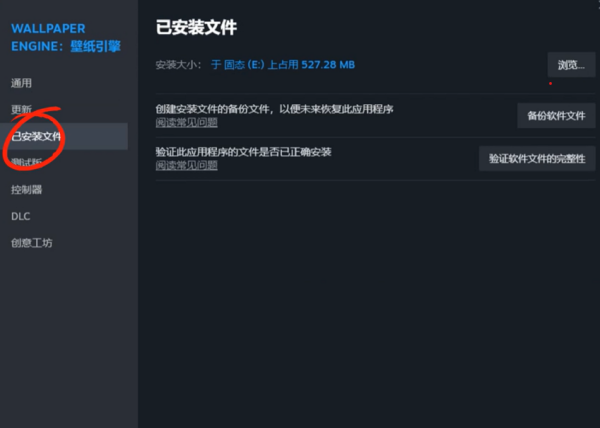Viewport: 600px width, 428px height.
Task: Click the WALLPAPER ENGINE: 壁纸引擎 title
Action: [x=66, y=37]
